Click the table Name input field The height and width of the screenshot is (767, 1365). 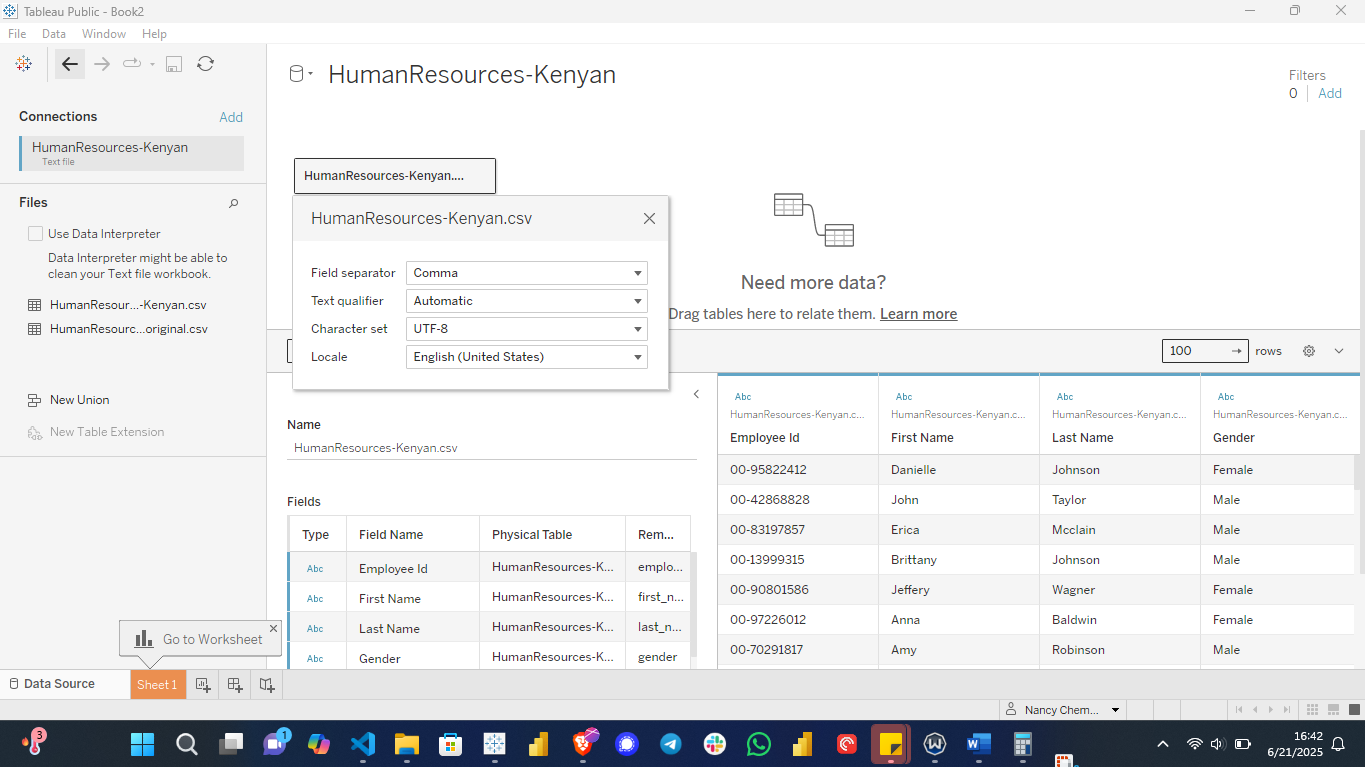492,448
